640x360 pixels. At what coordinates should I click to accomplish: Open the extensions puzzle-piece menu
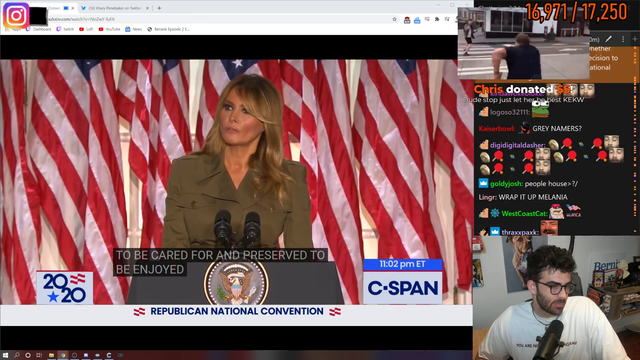click(x=437, y=19)
